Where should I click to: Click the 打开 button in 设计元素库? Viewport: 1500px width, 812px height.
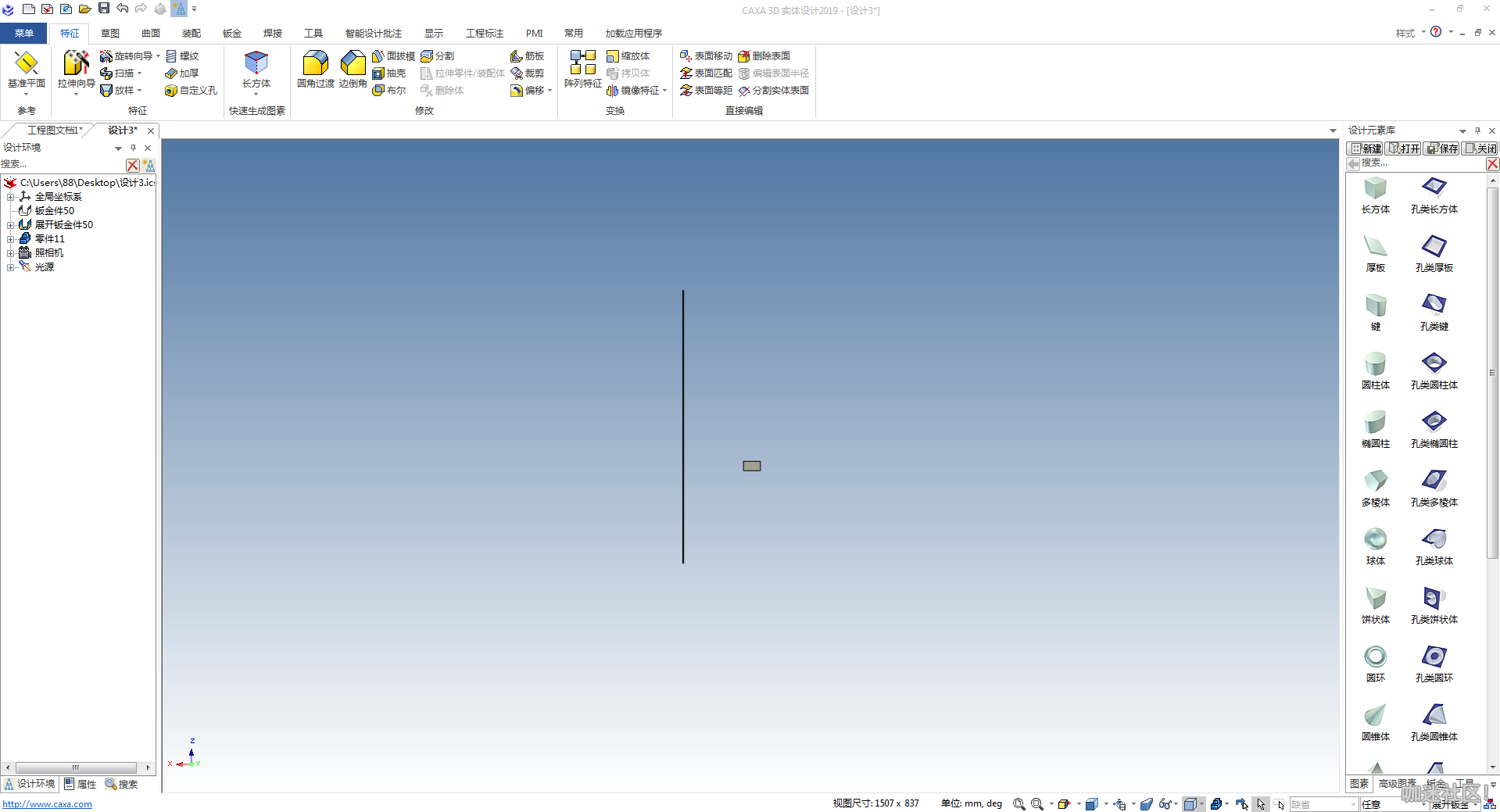(1404, 148)
